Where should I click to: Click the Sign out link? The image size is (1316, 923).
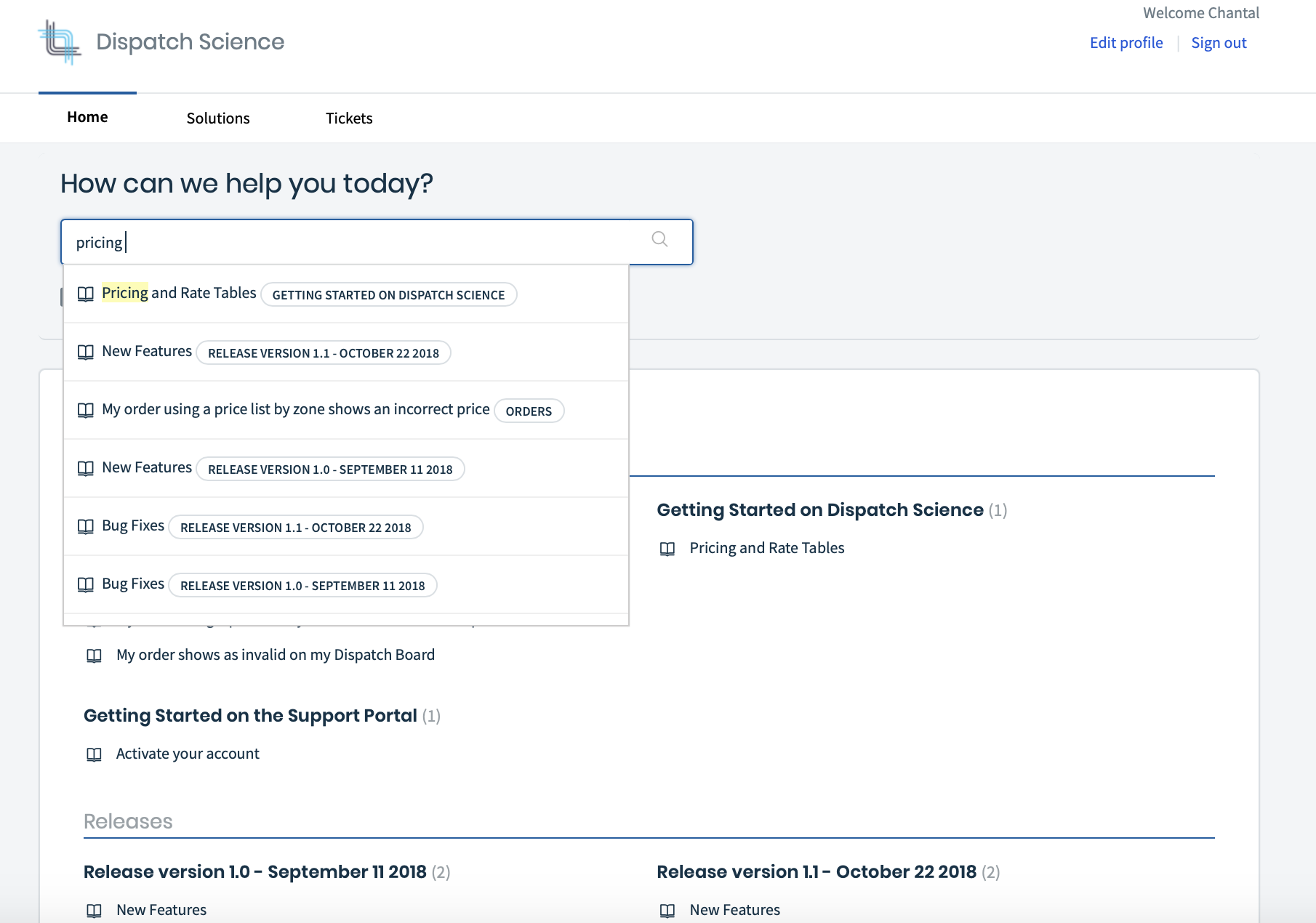[1219, 42]
